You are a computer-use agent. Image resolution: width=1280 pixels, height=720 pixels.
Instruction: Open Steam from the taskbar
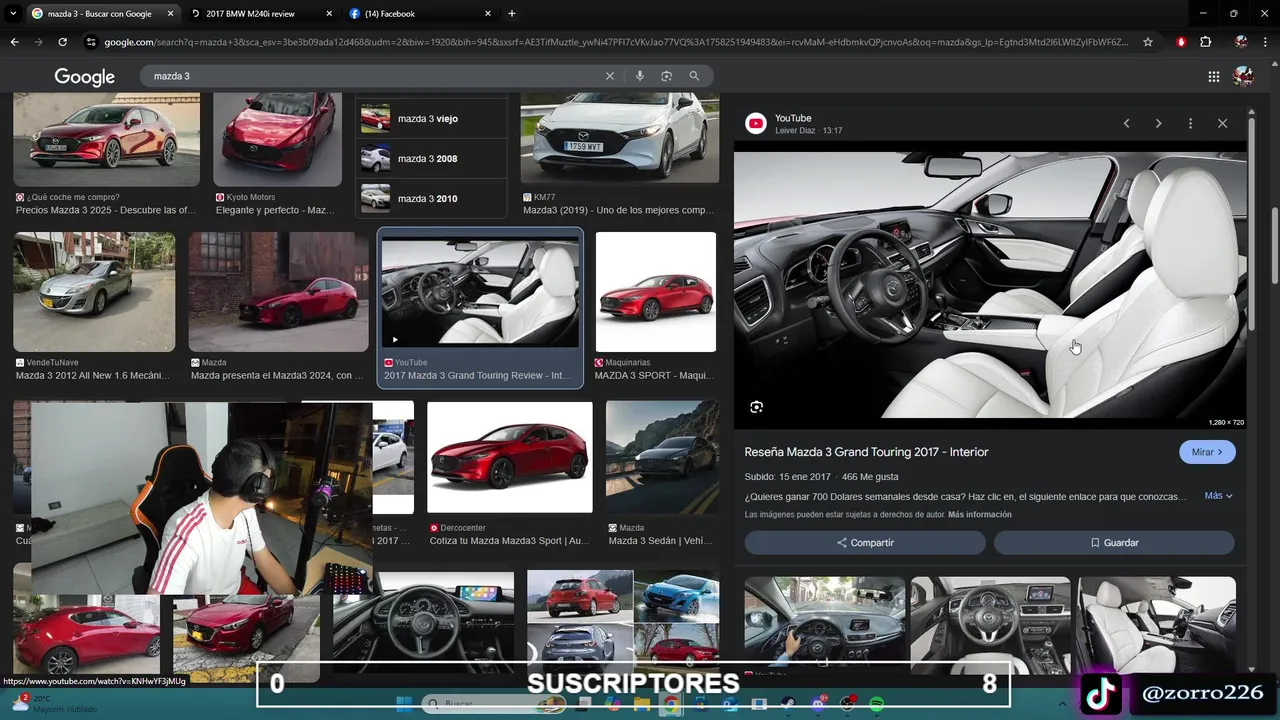coord(788,705)
